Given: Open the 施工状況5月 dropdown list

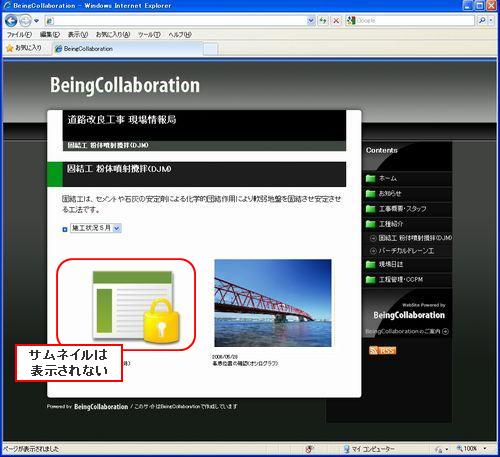Looking at the screenshot, I should coord(96,228).
